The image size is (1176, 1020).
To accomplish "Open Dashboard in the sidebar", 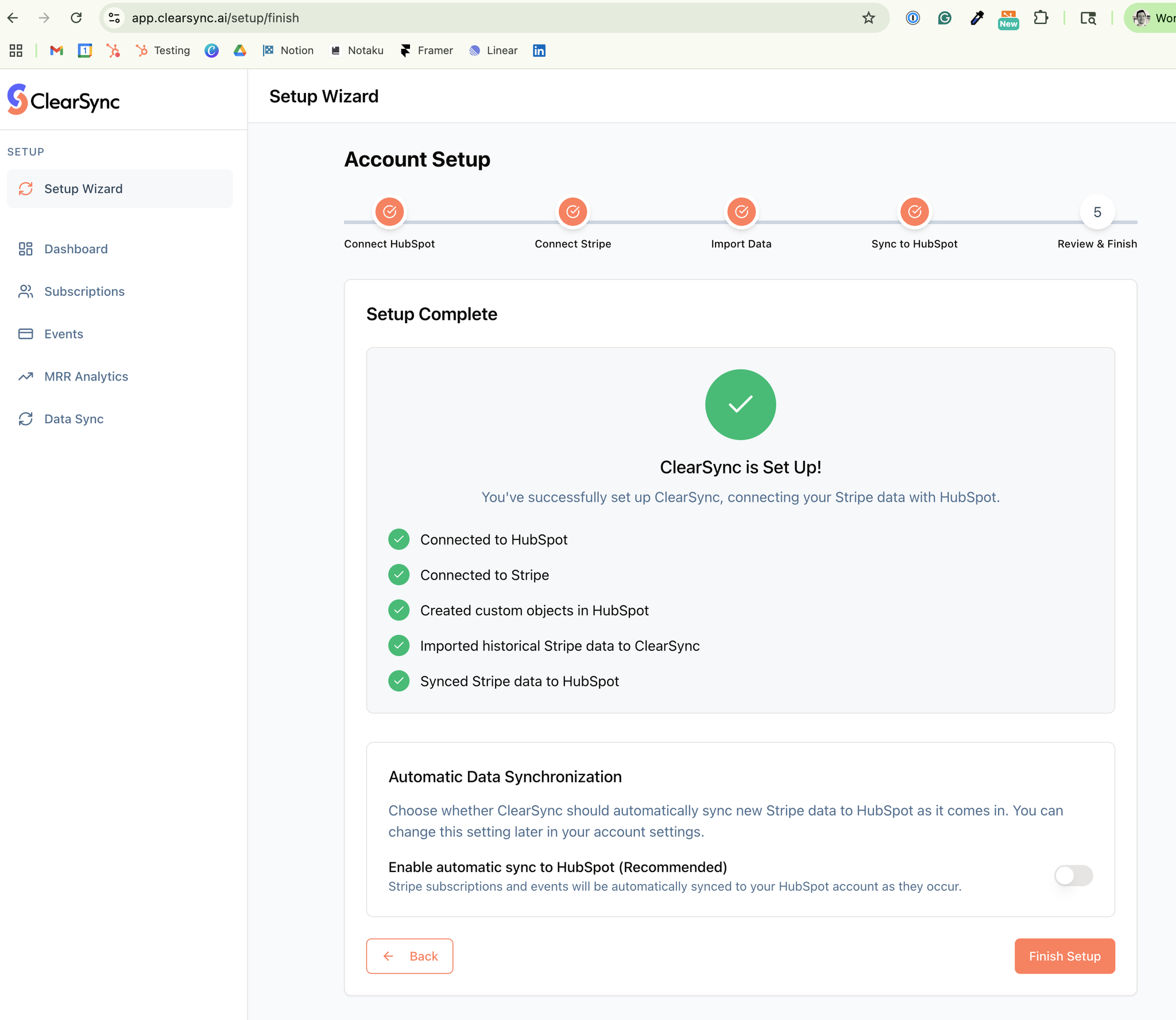I will tap(76, 249).
